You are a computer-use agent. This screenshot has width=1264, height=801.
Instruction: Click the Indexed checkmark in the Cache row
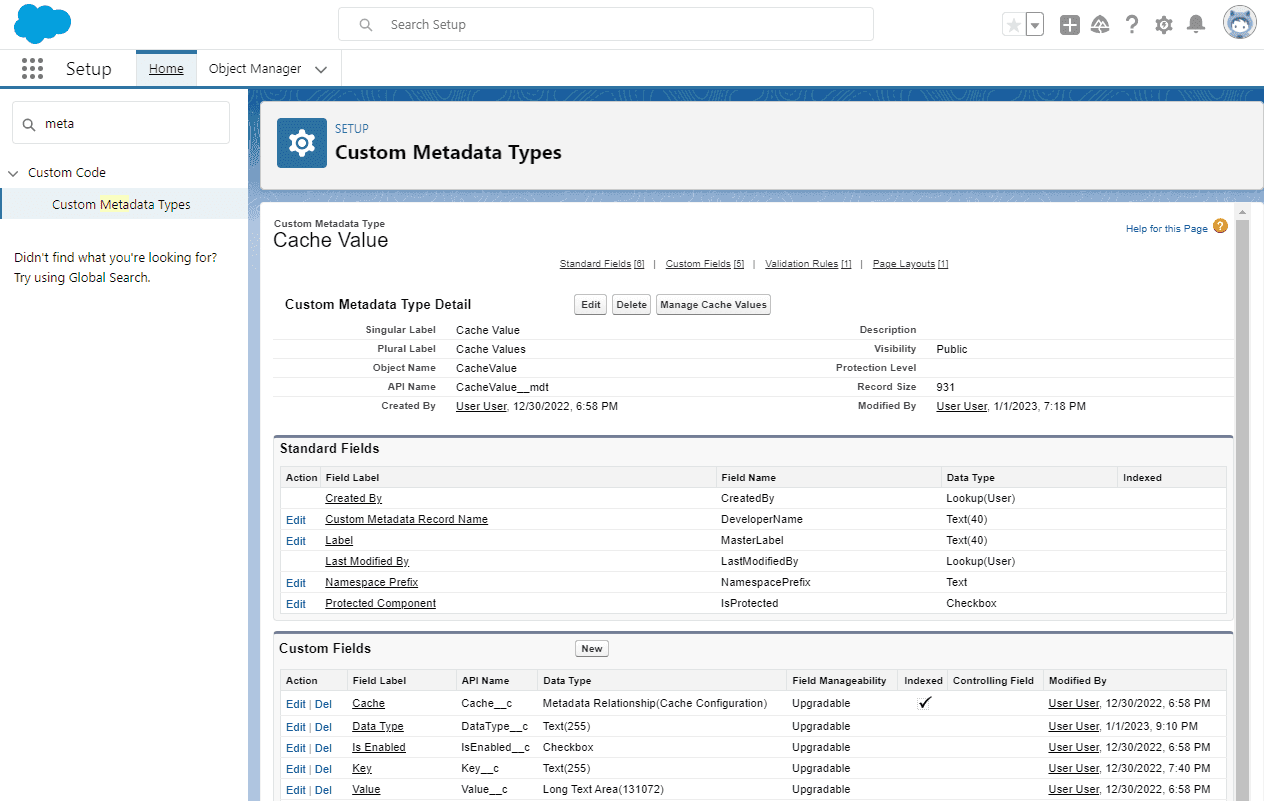tap(924, 703)
